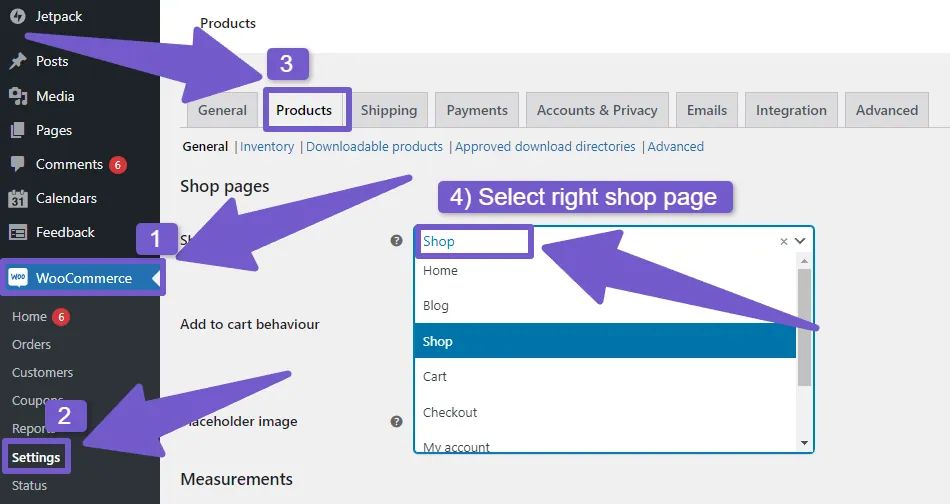
Task: Click help tooltip icon beside Shop page dropdown
Action: pyautogui.click(x=396, y=240)
